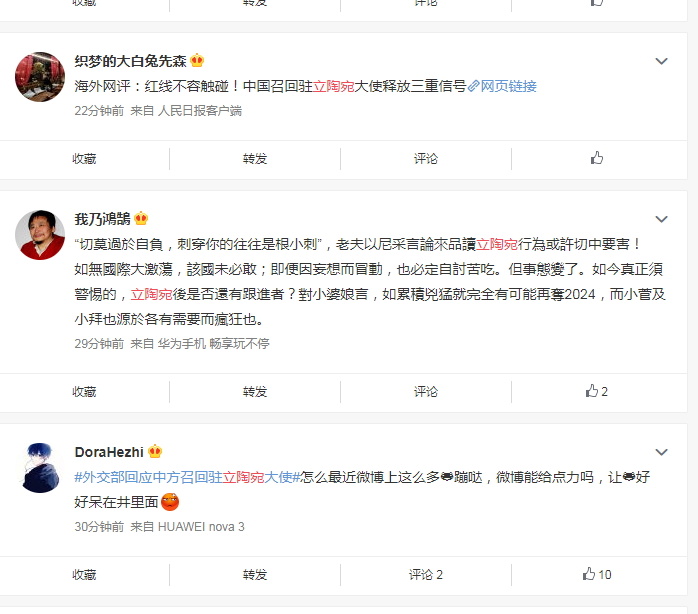
Task: Open DoraHezhi's anime avatar
Action: (40, 468)
